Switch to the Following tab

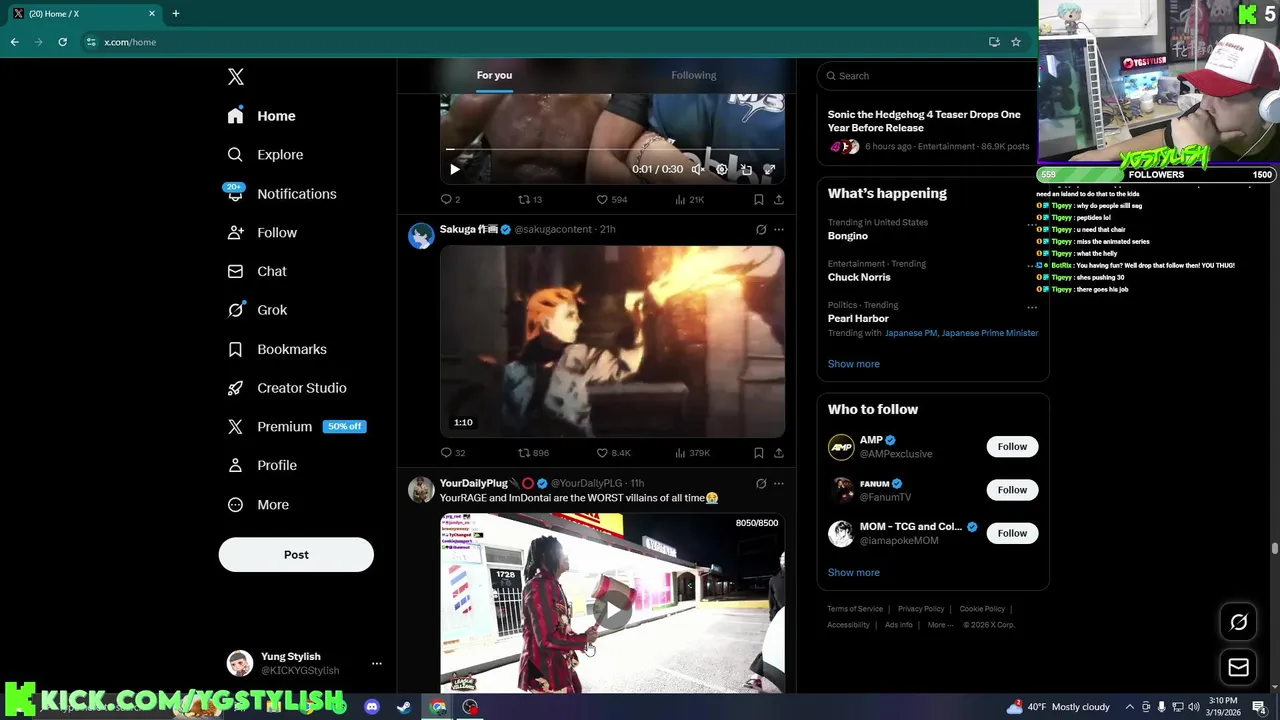693,75
